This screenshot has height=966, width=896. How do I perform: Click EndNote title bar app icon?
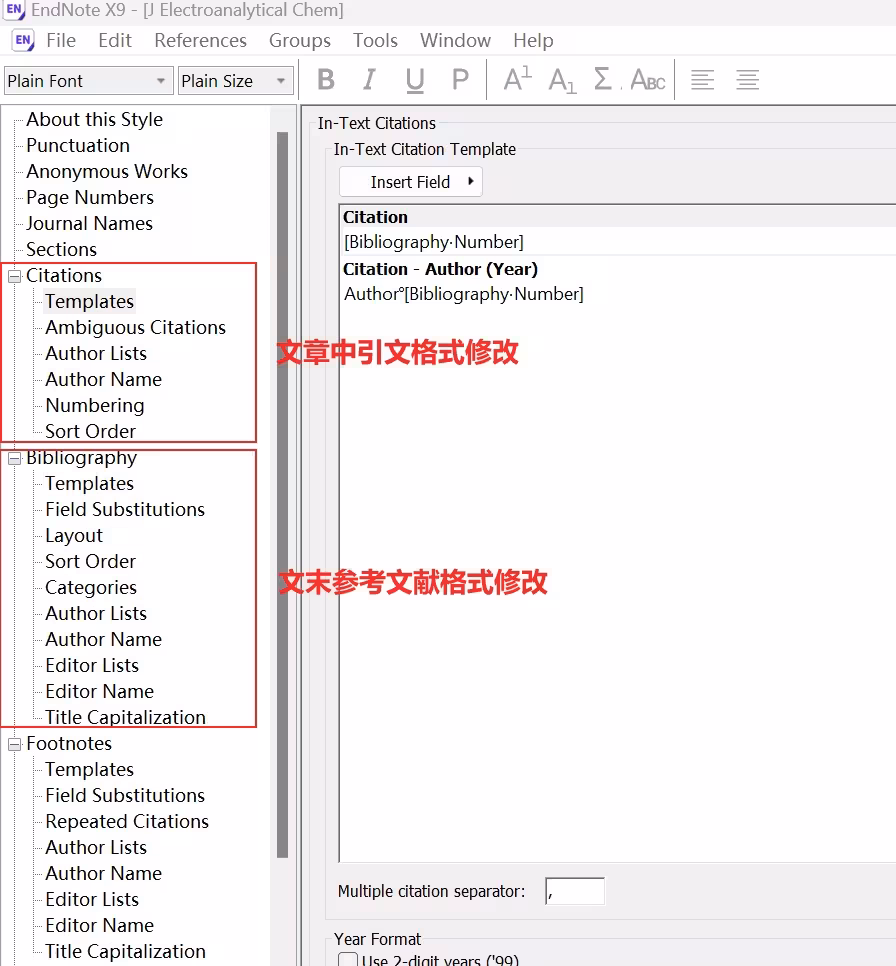point(15,10)
